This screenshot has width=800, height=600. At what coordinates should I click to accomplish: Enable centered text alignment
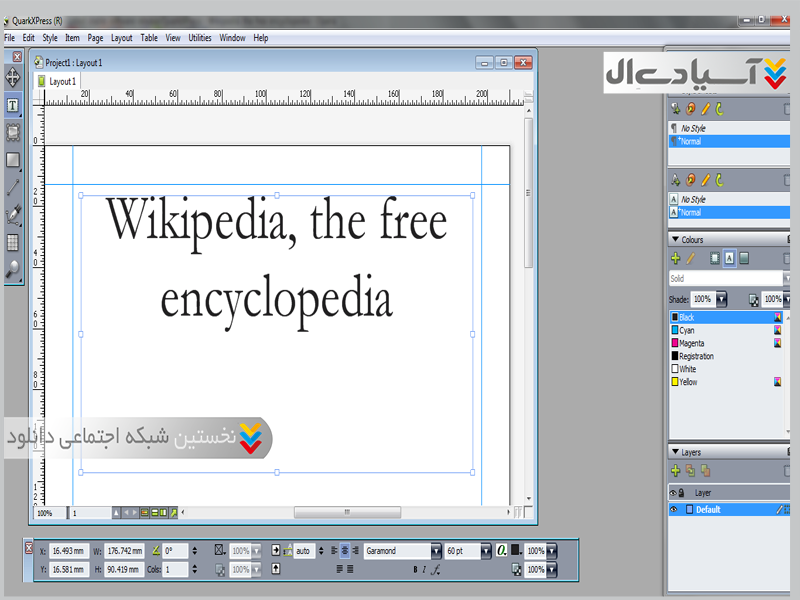345,551
